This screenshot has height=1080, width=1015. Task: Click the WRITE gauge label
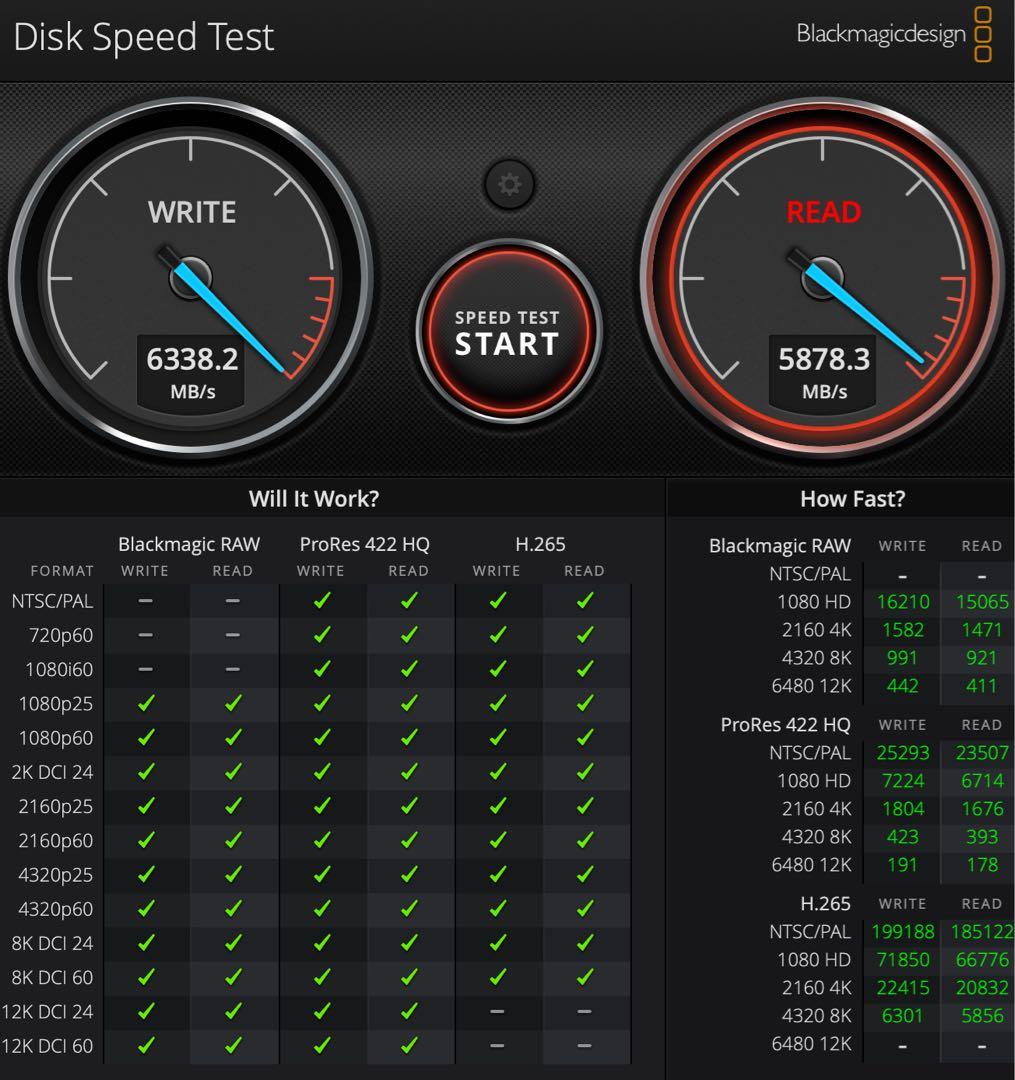(x=192, y=212)
